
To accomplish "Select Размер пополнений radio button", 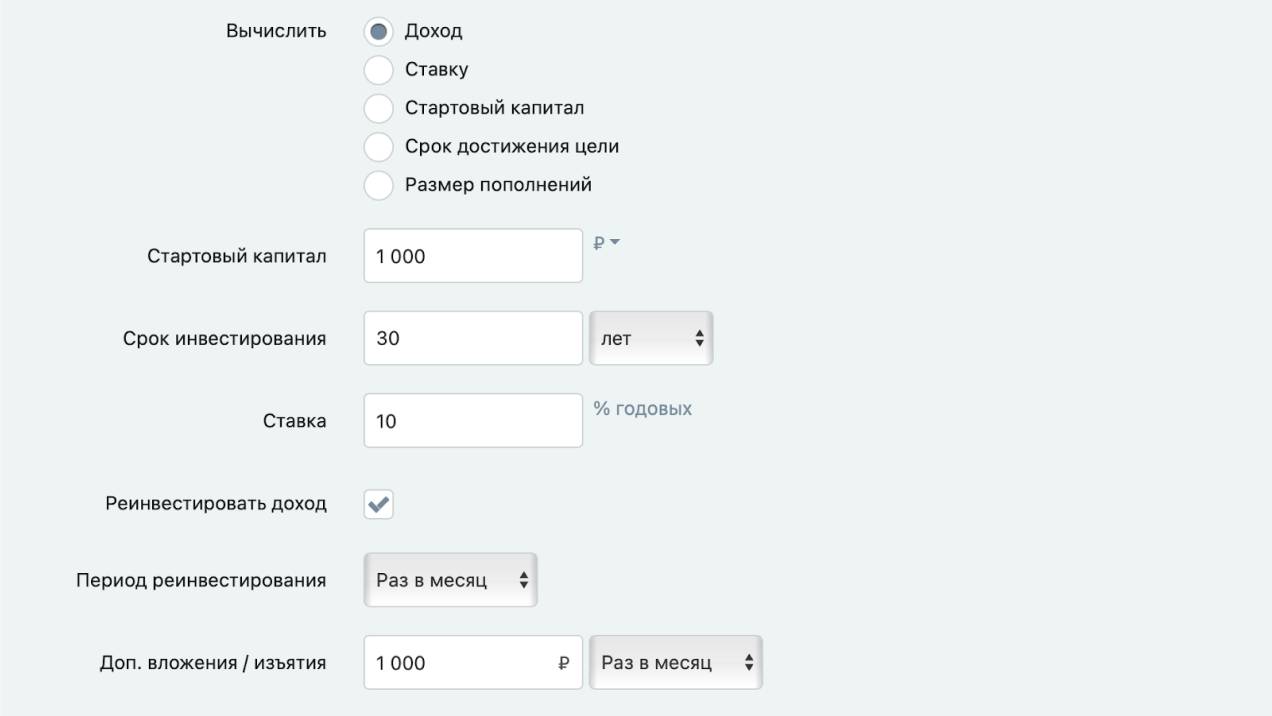I will click(x=378, y=185).
